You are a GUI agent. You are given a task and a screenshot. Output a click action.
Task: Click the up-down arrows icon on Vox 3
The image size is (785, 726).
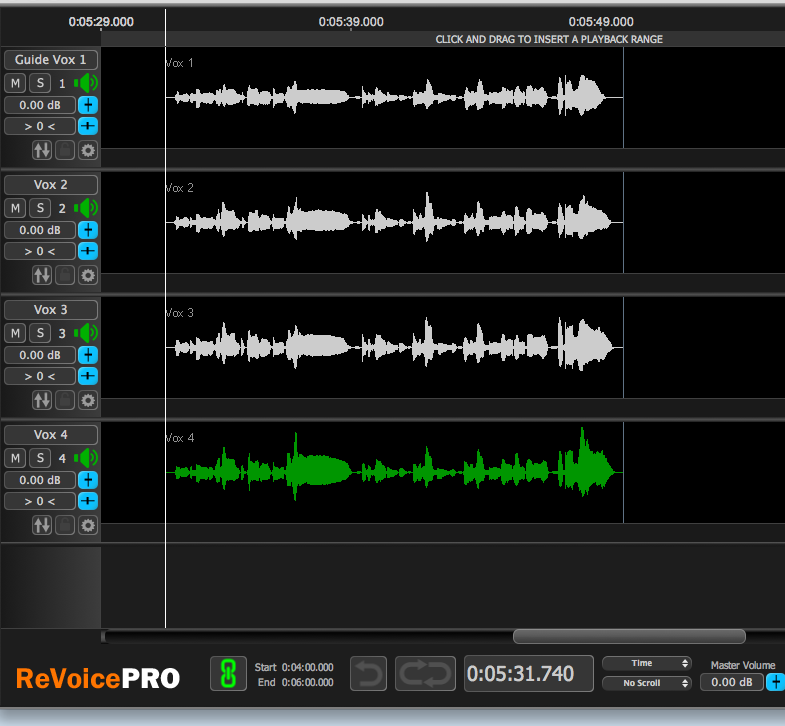tap(42, 400)
